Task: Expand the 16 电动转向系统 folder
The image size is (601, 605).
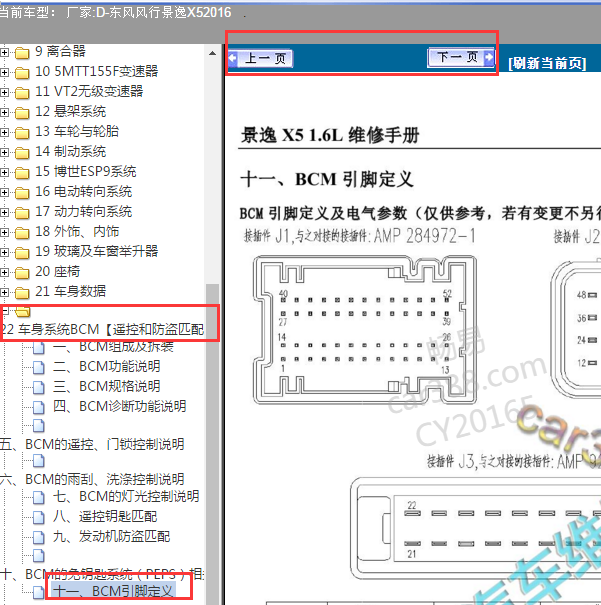Action: click(4, 192)
